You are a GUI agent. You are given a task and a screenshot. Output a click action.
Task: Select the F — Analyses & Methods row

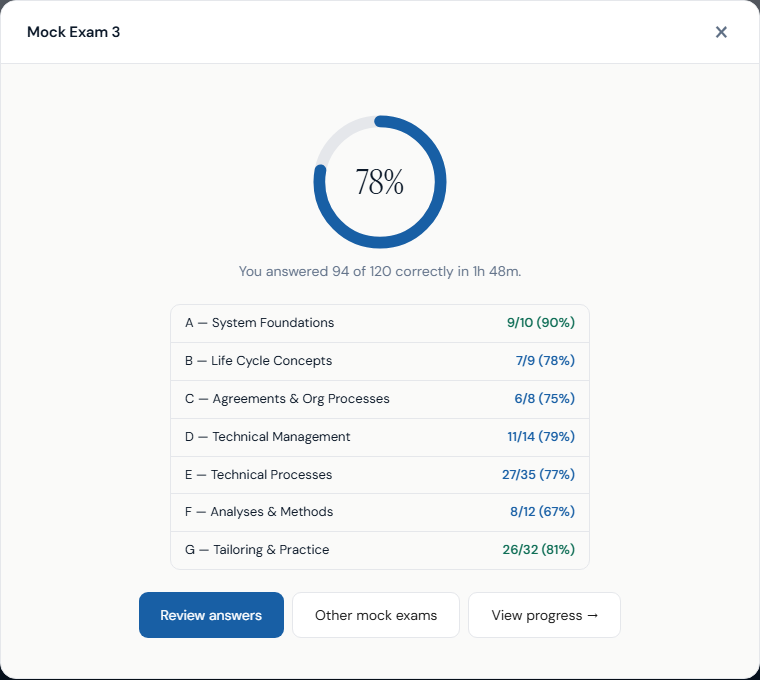coord(380,512)
